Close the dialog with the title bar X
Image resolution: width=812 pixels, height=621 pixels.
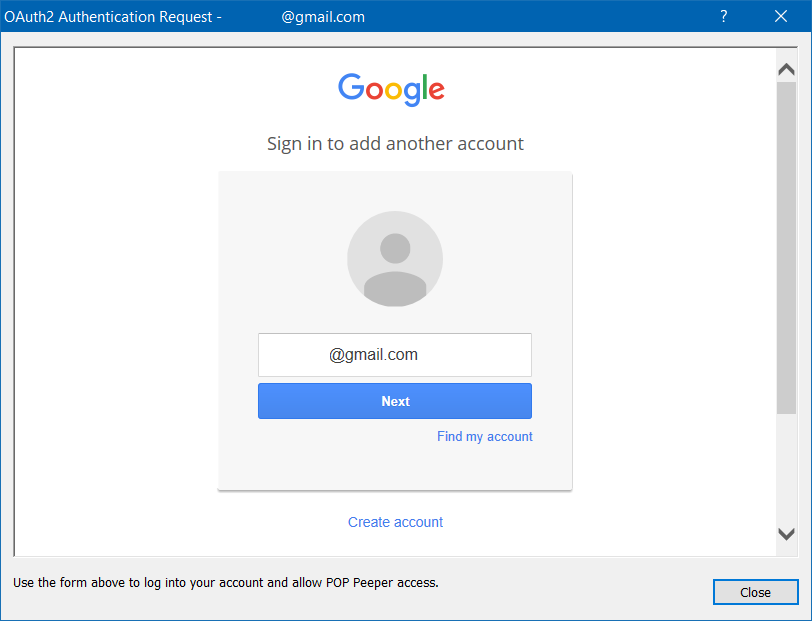(781, 17)
